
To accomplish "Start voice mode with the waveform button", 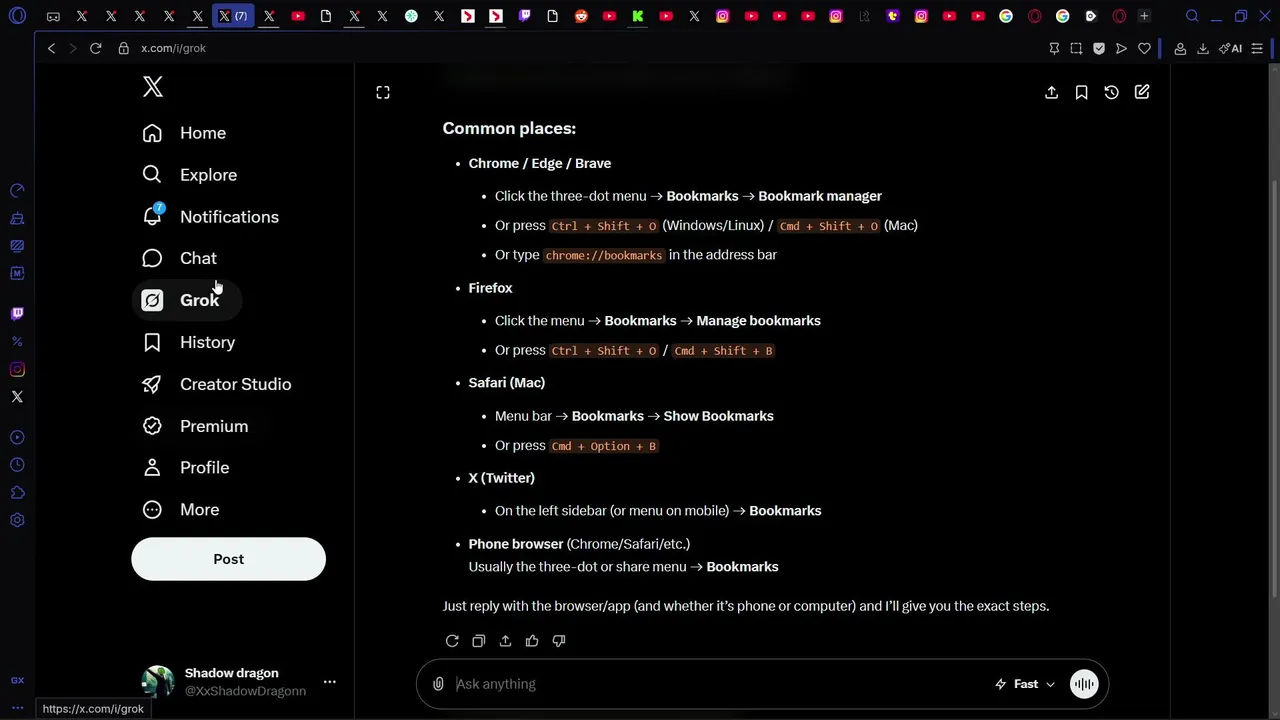I will click(1084, 684).
